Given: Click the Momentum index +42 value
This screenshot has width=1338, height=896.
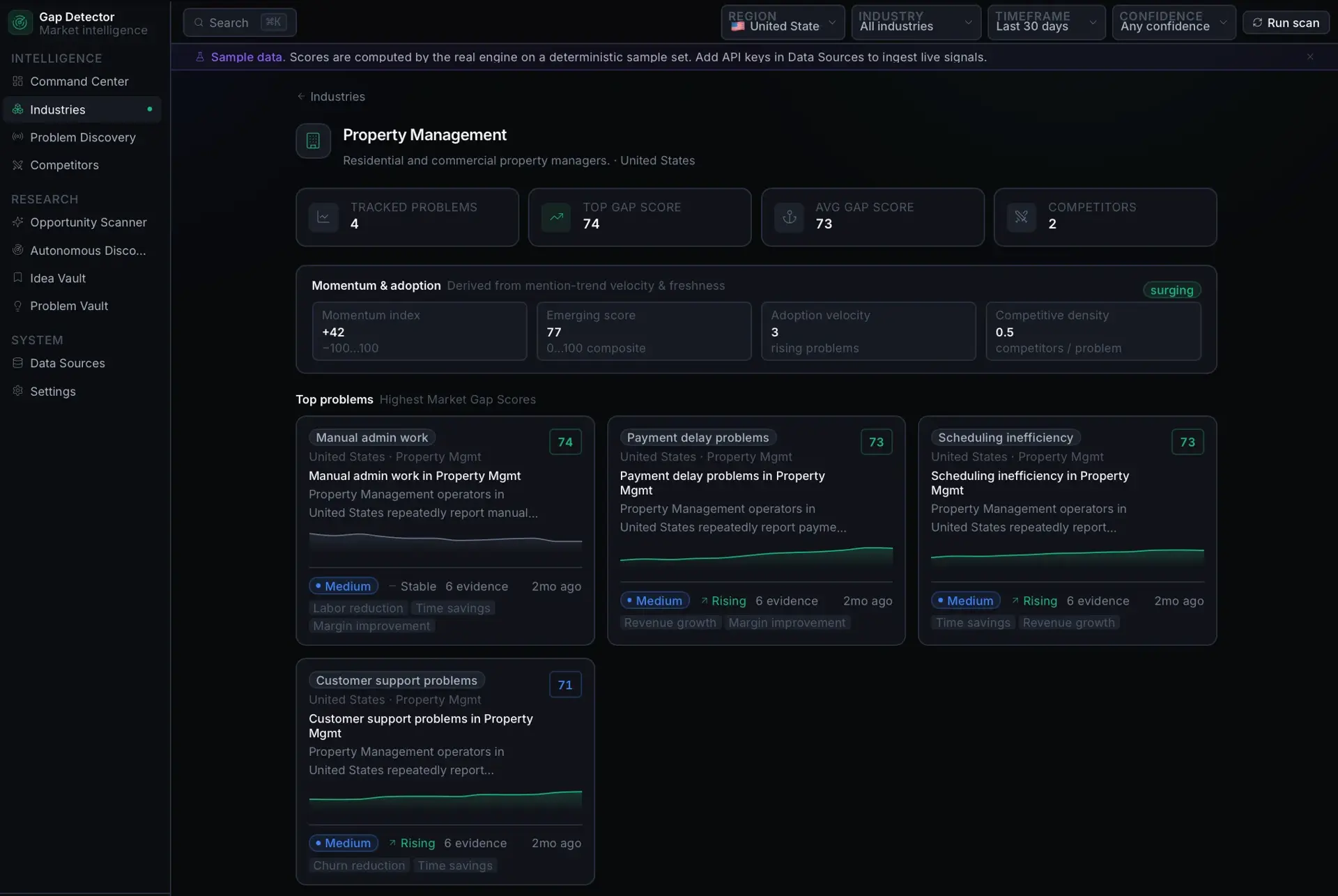Looking at the screenshot, I should pyautogui.click(x=333, y=332).
